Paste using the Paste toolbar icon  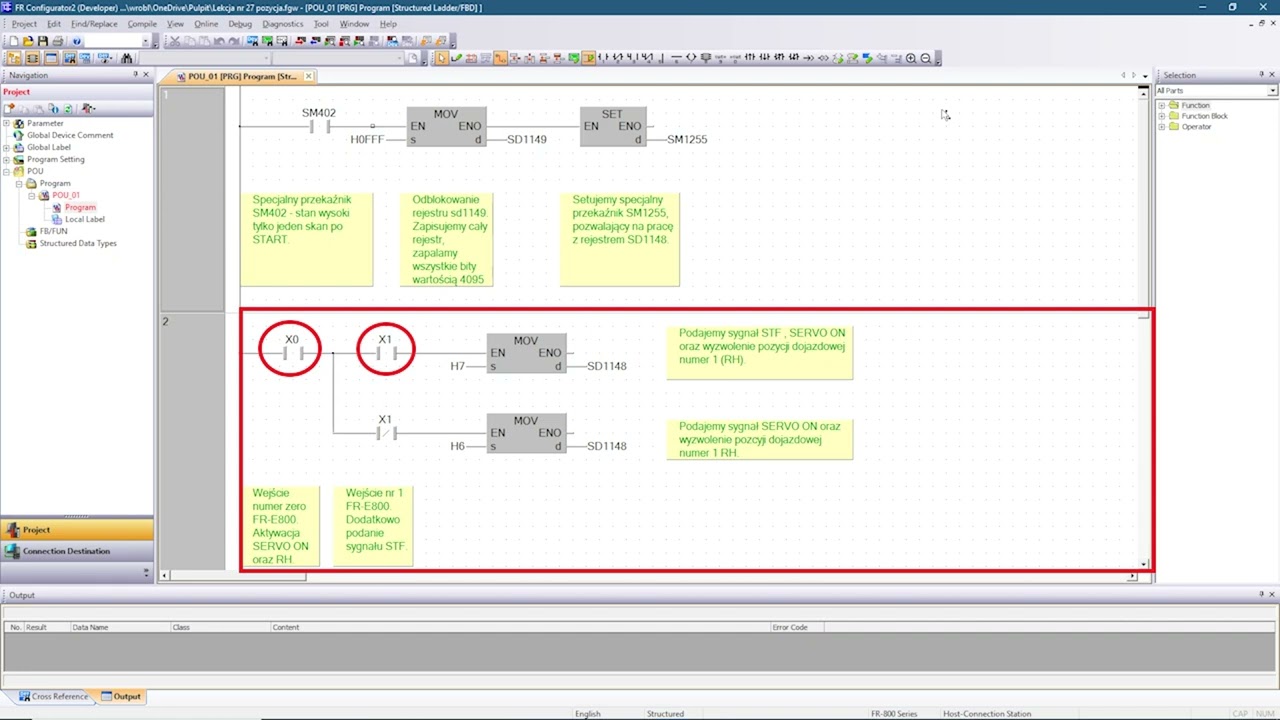(x=204, y=41)
